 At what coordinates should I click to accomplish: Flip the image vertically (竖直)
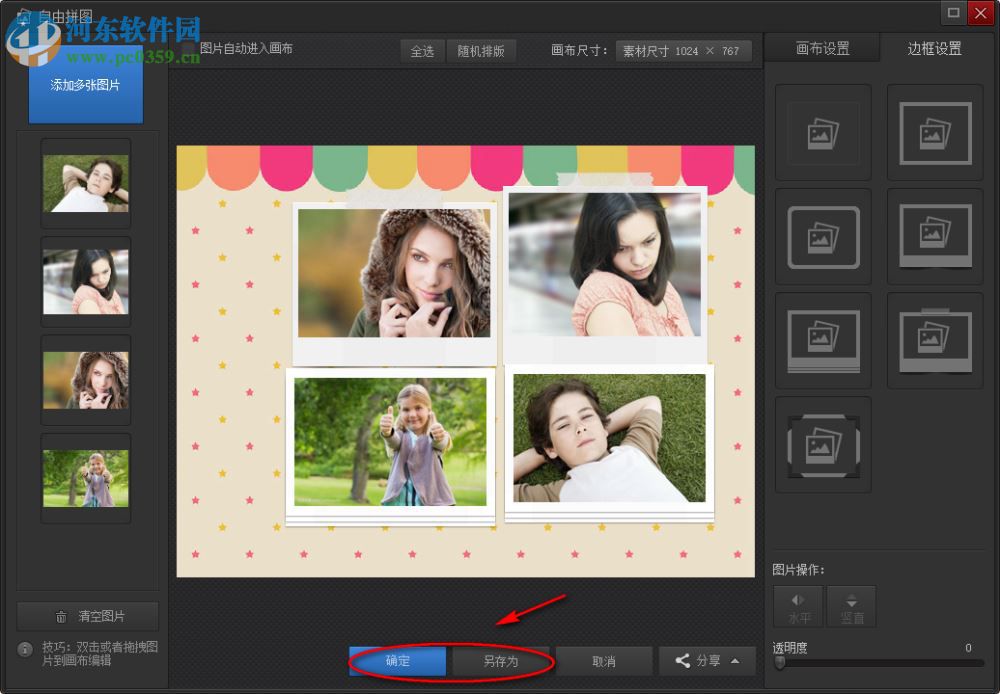click(851, 607)
